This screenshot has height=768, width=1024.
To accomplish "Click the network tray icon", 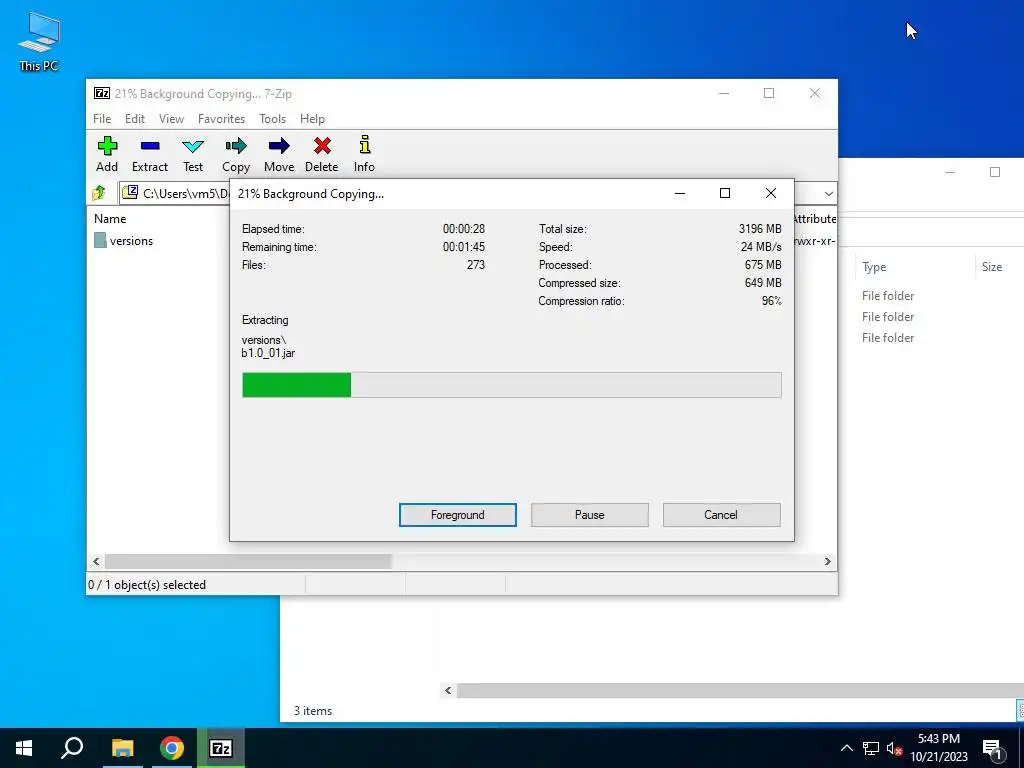I will (x=871, y=748).
